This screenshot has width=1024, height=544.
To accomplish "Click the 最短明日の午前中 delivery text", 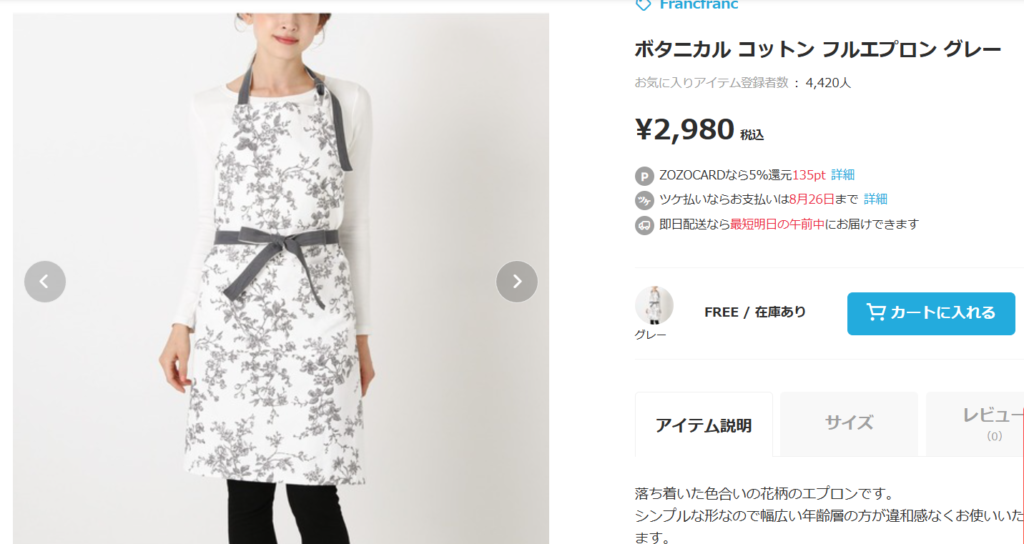I will click(x=777, y=224).
